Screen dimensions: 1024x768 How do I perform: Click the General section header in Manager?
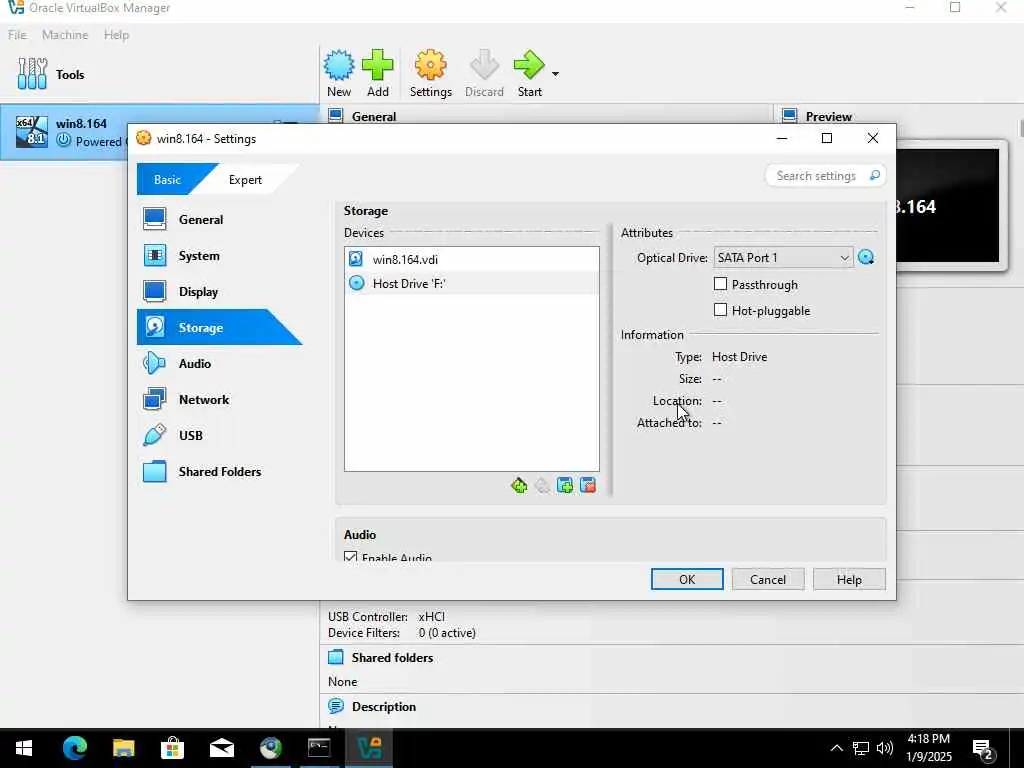374,116
